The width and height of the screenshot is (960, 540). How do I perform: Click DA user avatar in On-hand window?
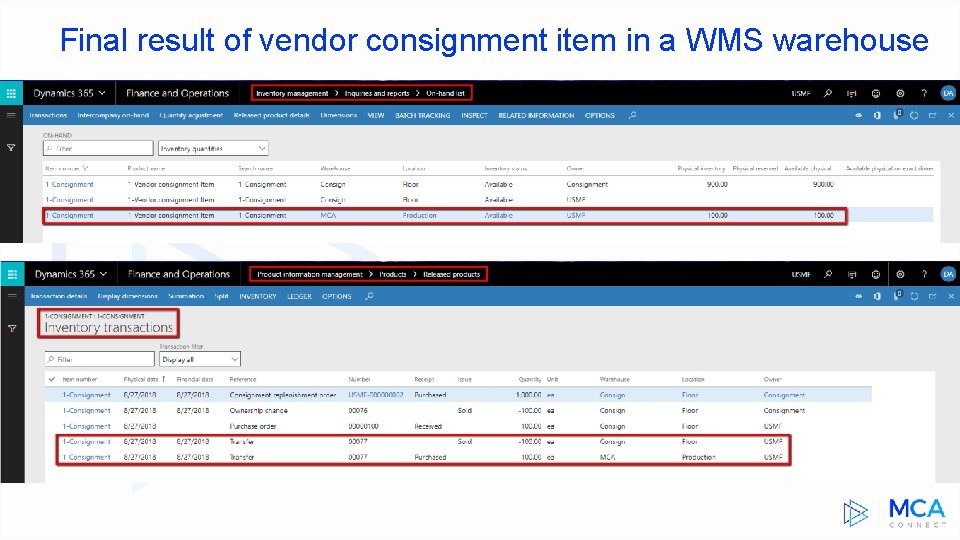(948, 93)
